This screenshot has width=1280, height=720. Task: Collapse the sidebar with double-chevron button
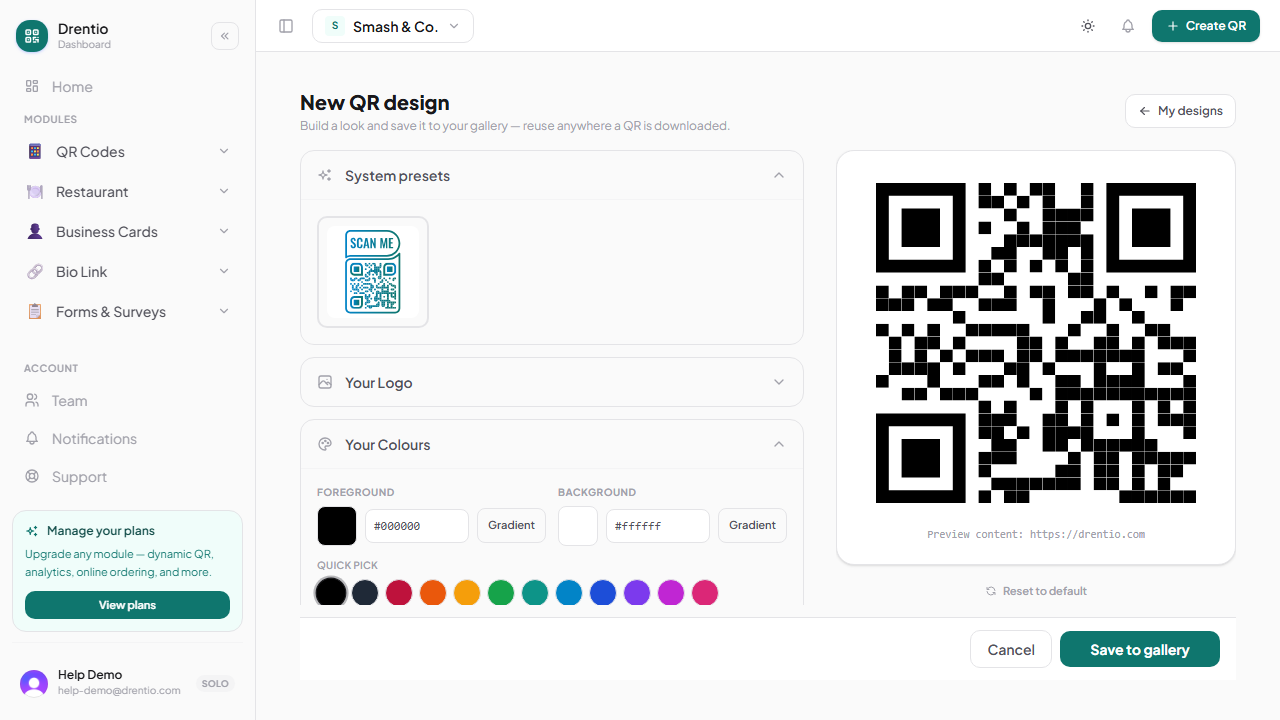coord(225,36)
